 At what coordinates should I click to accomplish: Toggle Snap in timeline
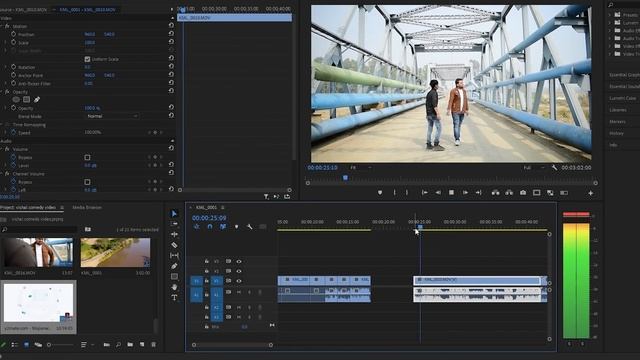210,227
